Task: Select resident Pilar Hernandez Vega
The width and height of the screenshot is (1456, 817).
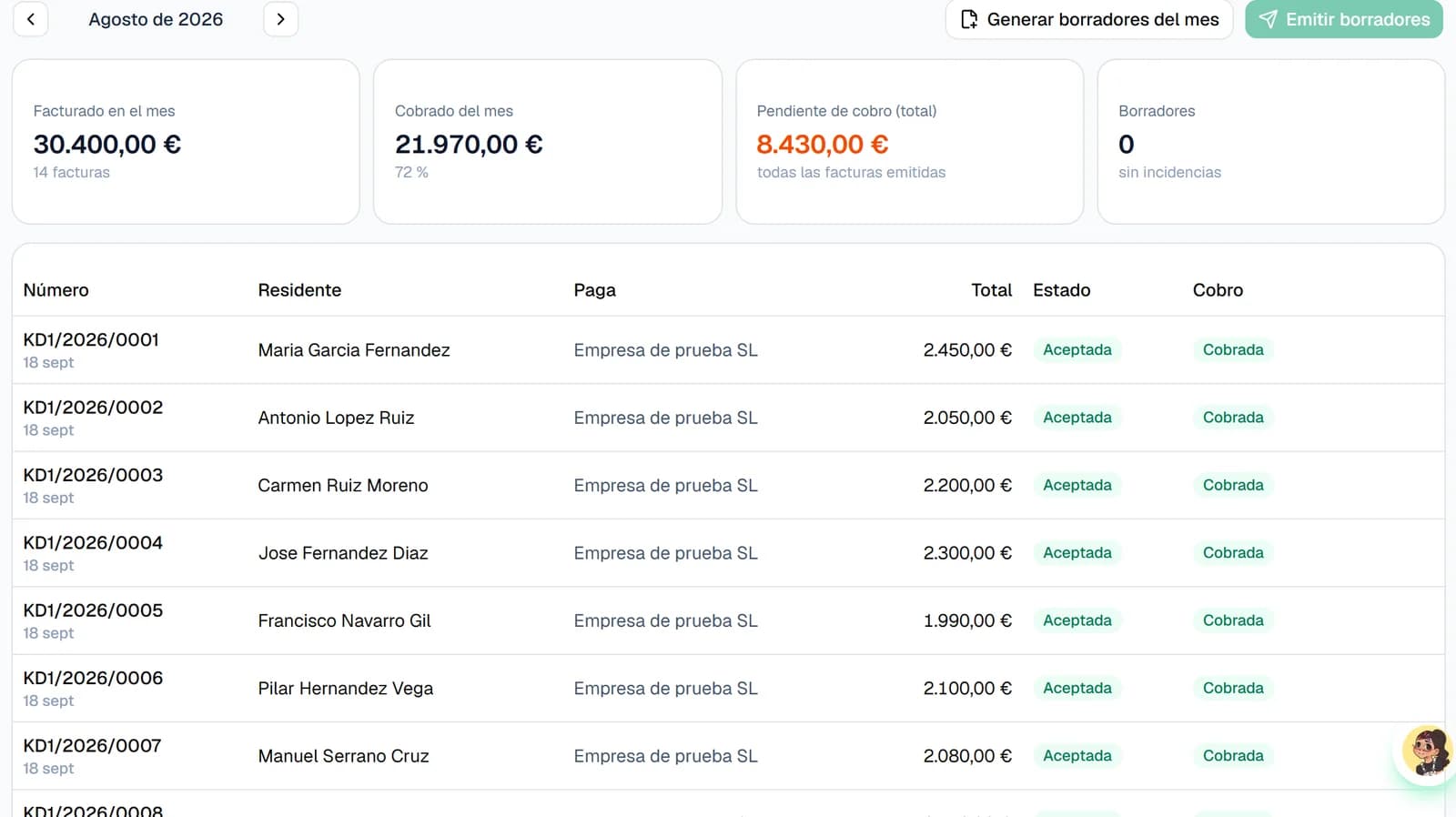Action: [346, 689]
